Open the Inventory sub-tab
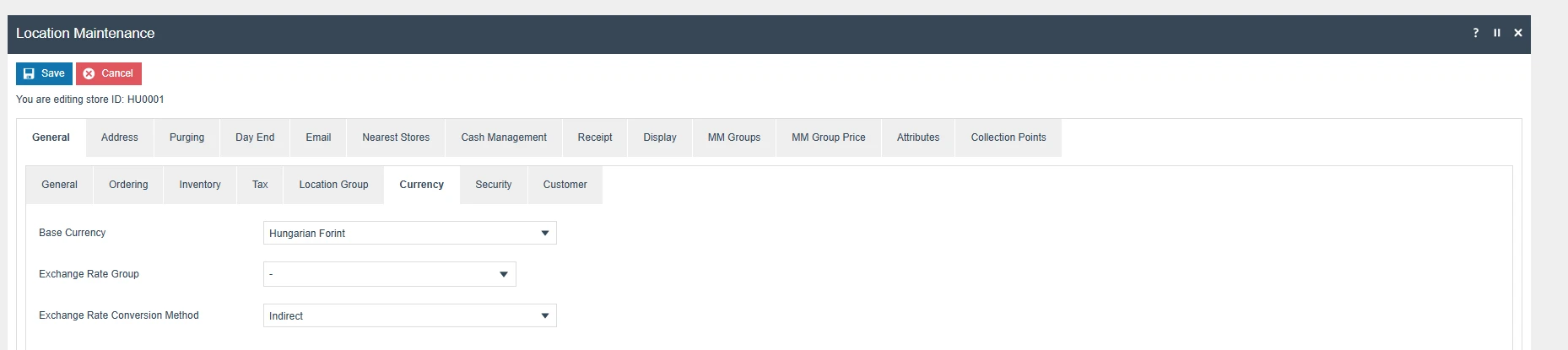Viewport: 1568px width, 350px height. point(200,185)
